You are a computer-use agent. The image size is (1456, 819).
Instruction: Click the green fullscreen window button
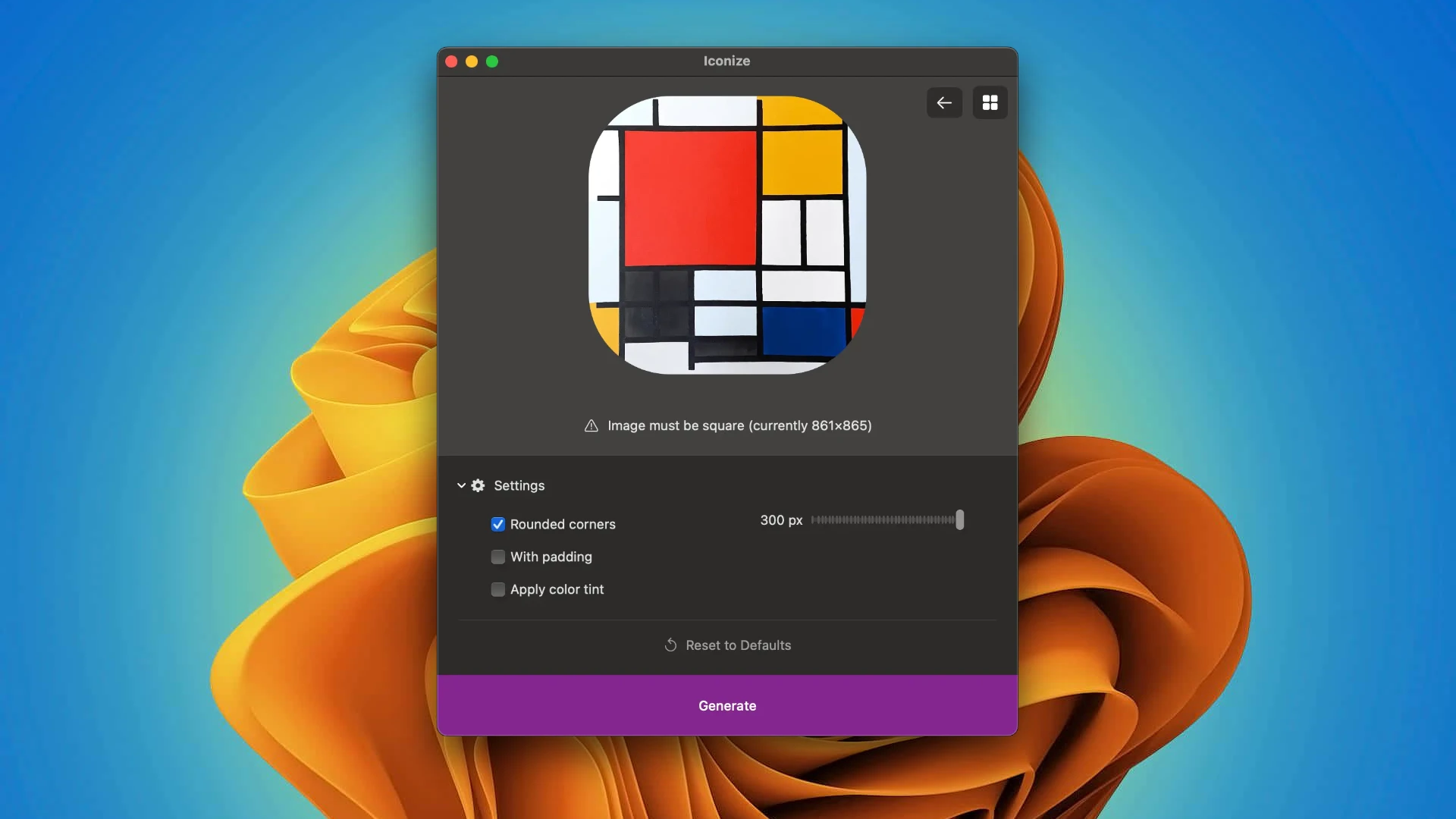[492, 61]
